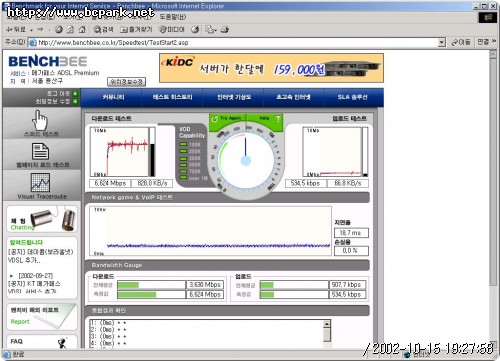This screenshot has width=500, height=361.
Task: Select the '3: (0ms) * *' result row
Action: [x=108, y=336]
